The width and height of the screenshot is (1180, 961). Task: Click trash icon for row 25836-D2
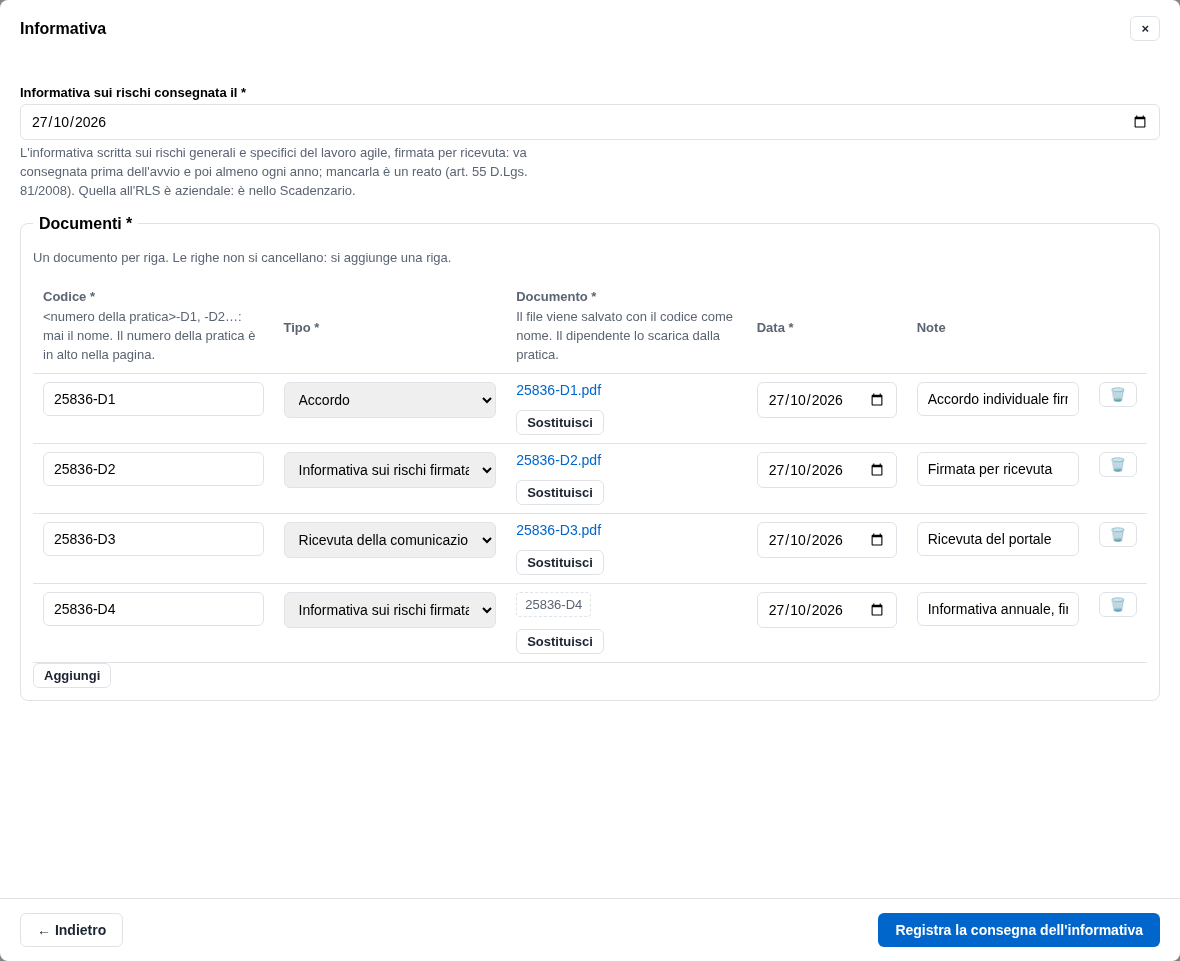[x=1117, y=464]
